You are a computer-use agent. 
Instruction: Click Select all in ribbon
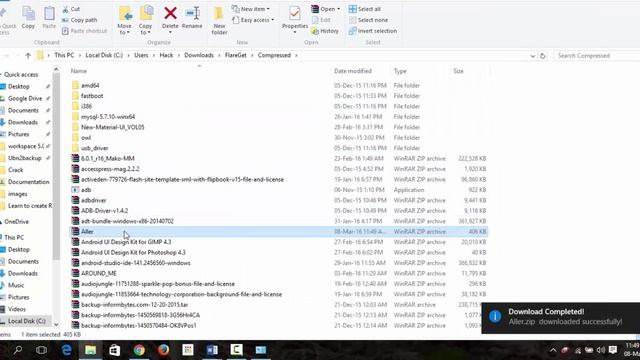pos(364,9)
